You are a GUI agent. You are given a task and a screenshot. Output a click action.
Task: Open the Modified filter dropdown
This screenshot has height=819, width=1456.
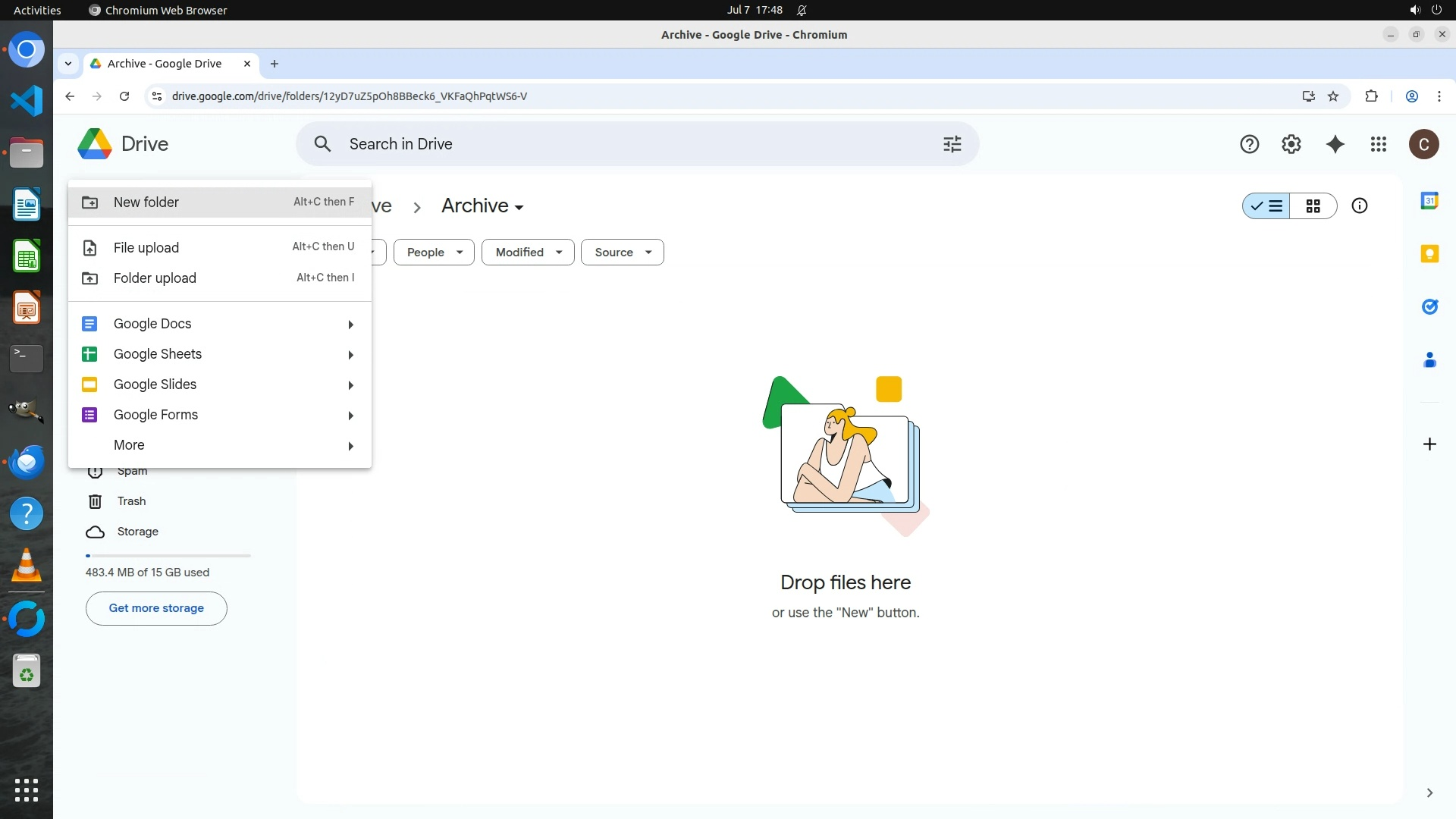528,253
